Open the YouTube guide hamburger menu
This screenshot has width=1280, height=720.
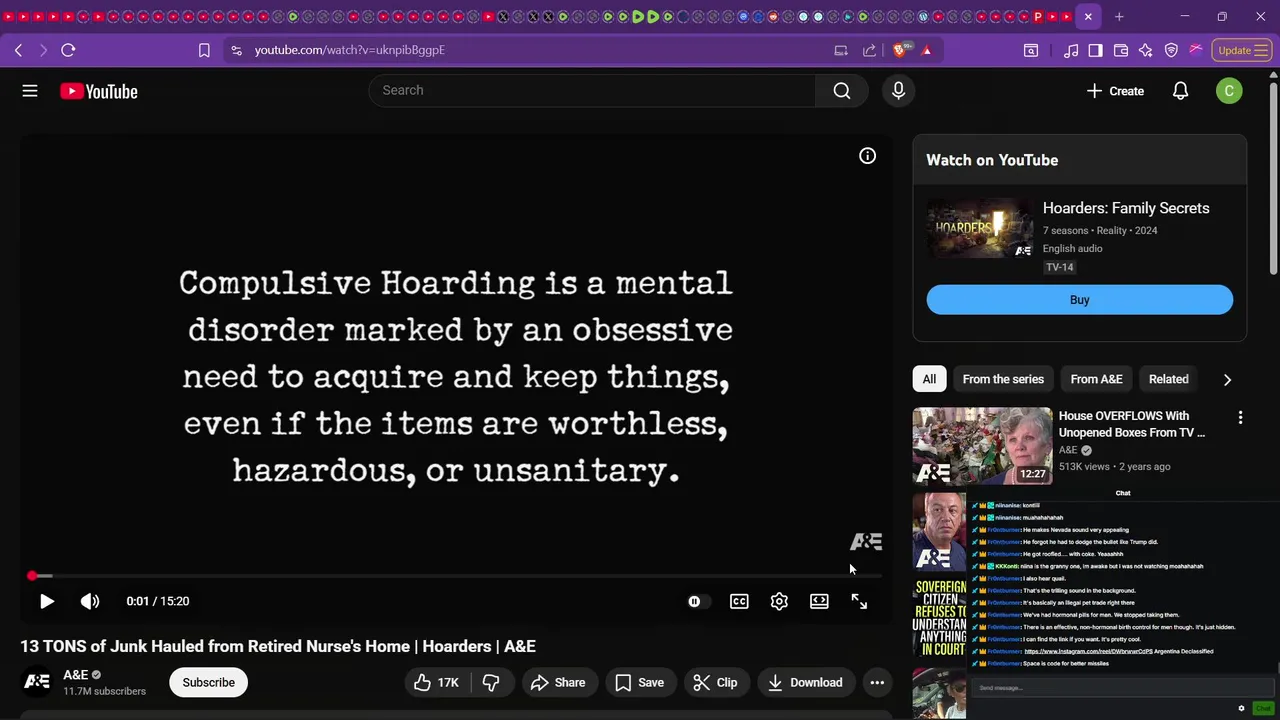point(30,91)
